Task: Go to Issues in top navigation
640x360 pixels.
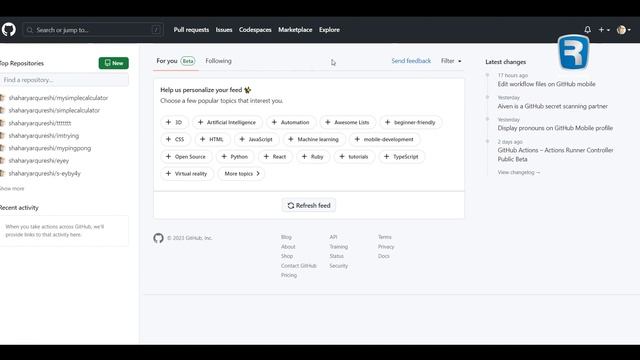Action: pyautogui.click(x=224, y=30)
